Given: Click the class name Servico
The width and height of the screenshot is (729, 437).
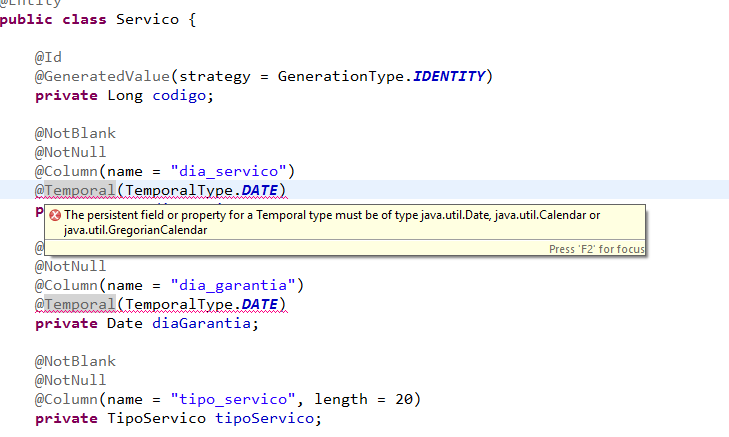Looking at the screenshot, I should [147, 20].
